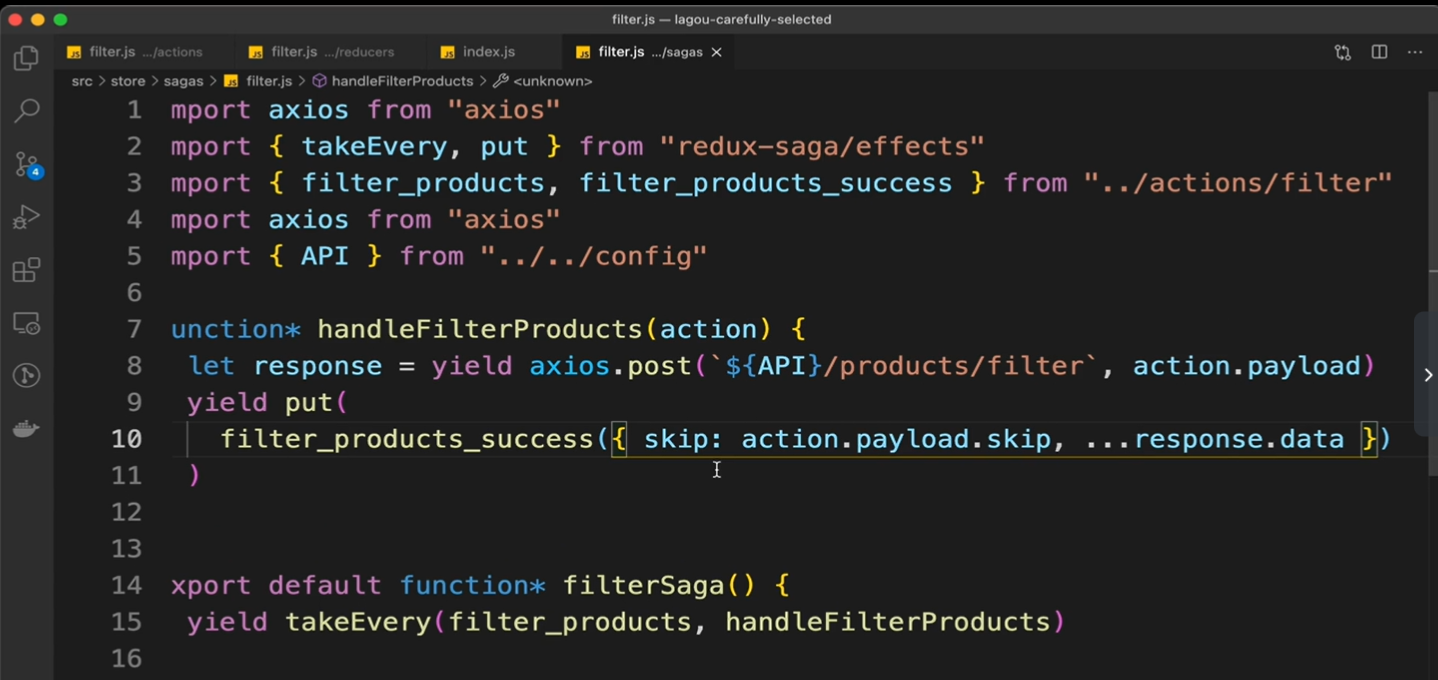Image resolution: width=1438 pixels, height=680 pixels.
Task: Open the Search view in activity bar
Action: (26, 111)
